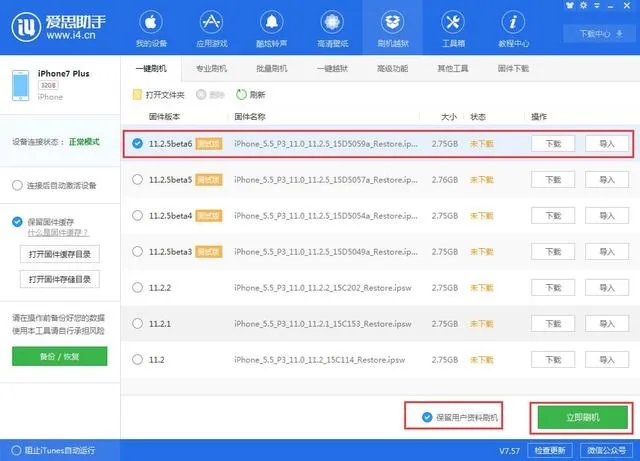
Task: Select firmware 11.2 radio button
Action: click(138, 359)
